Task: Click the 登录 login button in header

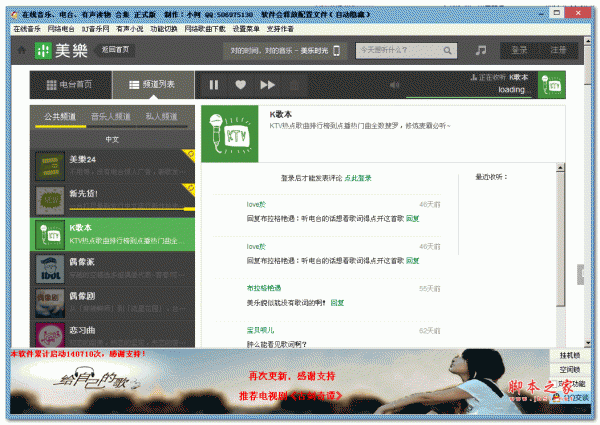Action: pos(519,50)
